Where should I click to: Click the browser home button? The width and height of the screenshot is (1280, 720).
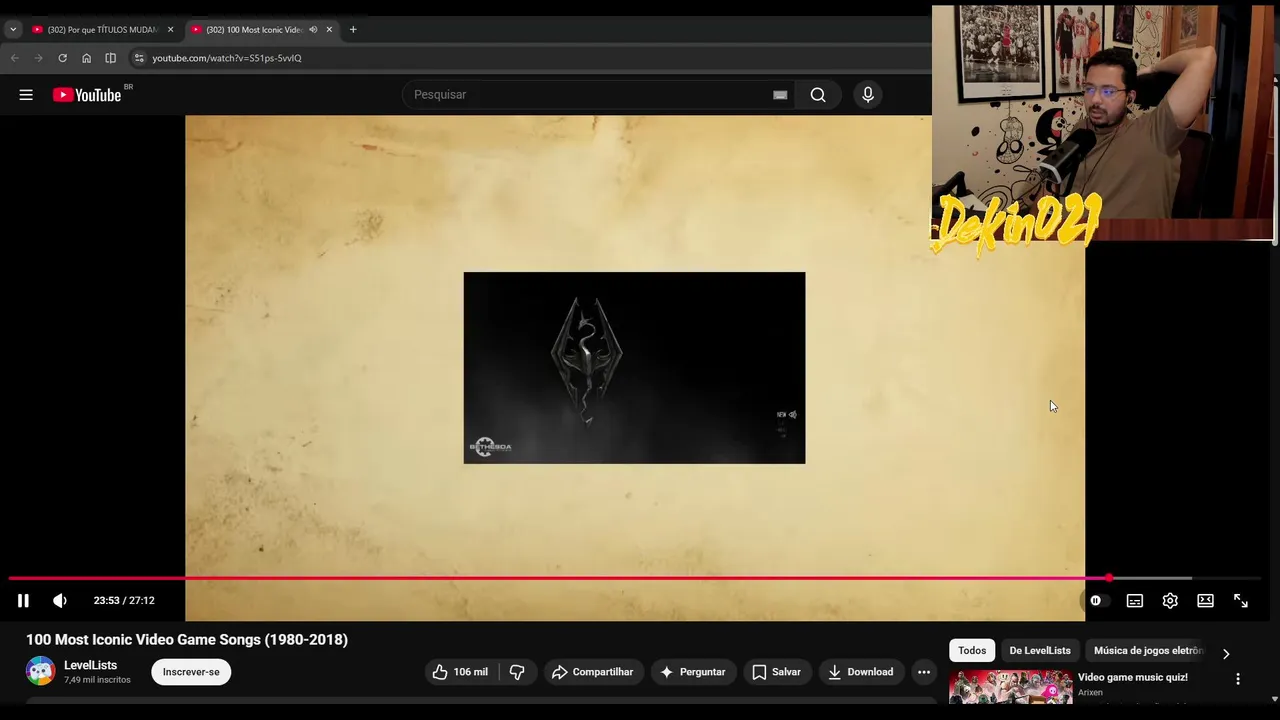(86, 58)
